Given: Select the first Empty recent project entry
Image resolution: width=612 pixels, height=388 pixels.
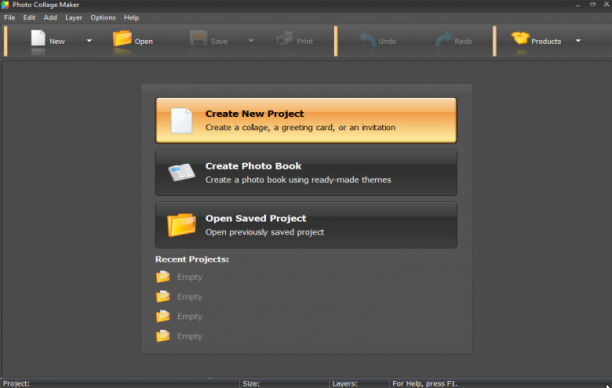Looking at the screenshot, I should [x=180, y=277].
